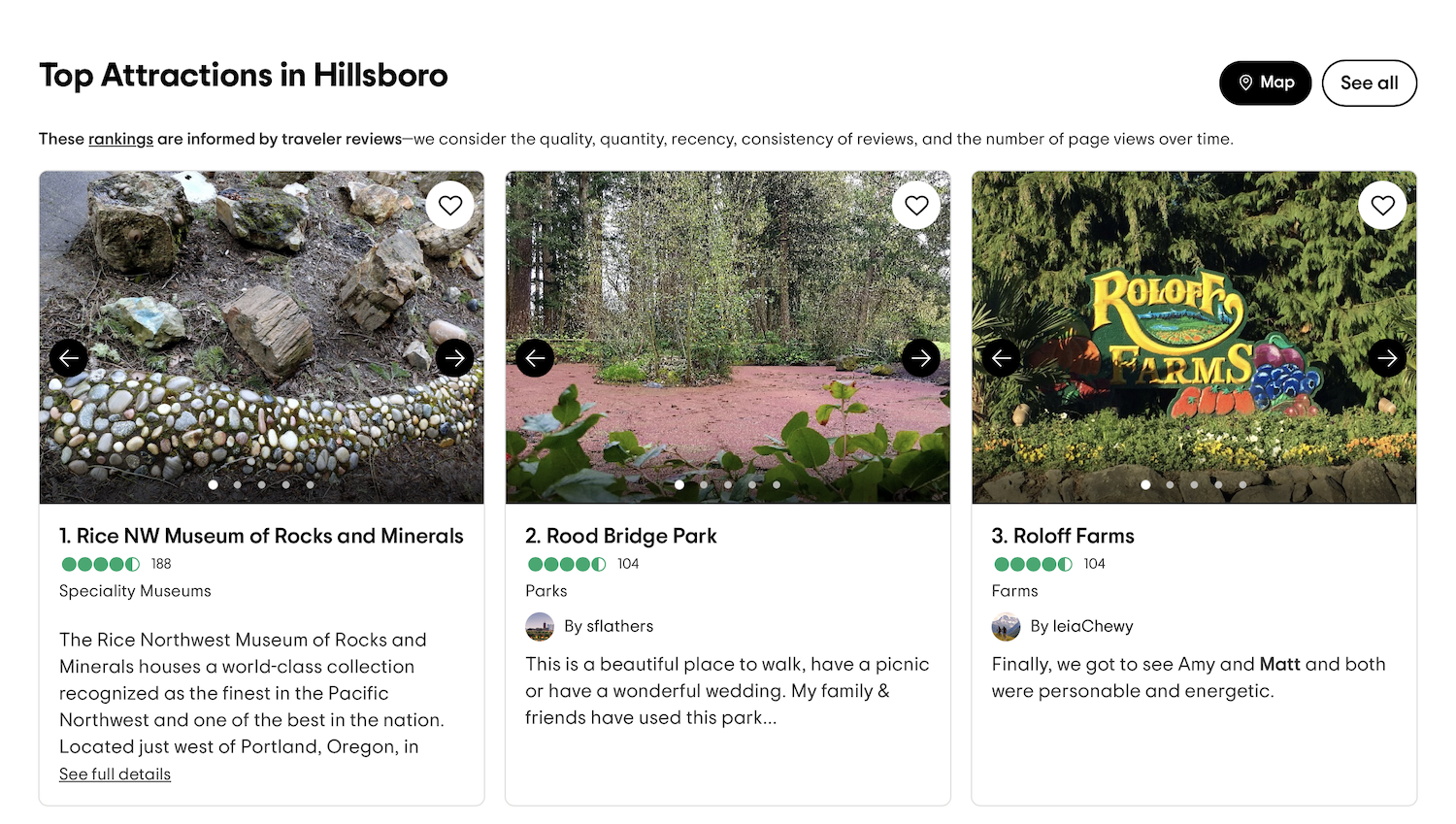
Task: Advance to next Rood Bridge Park photo
Action: 921,358
